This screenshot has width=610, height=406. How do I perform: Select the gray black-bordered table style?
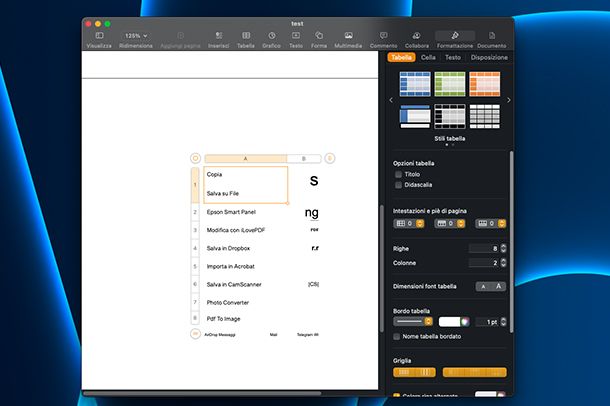coord(450,116)
